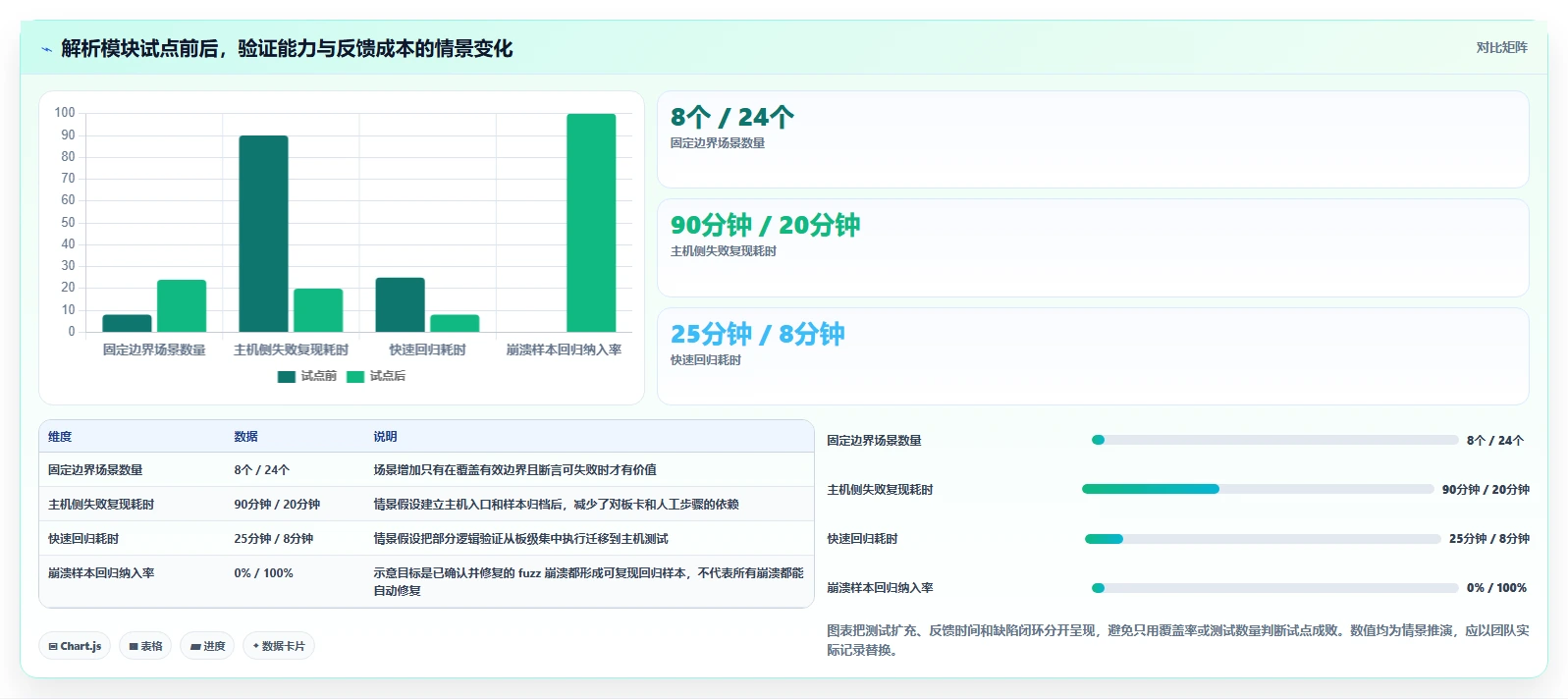Click the 固定边界场景数量 table row label

(x=95, y=470)
